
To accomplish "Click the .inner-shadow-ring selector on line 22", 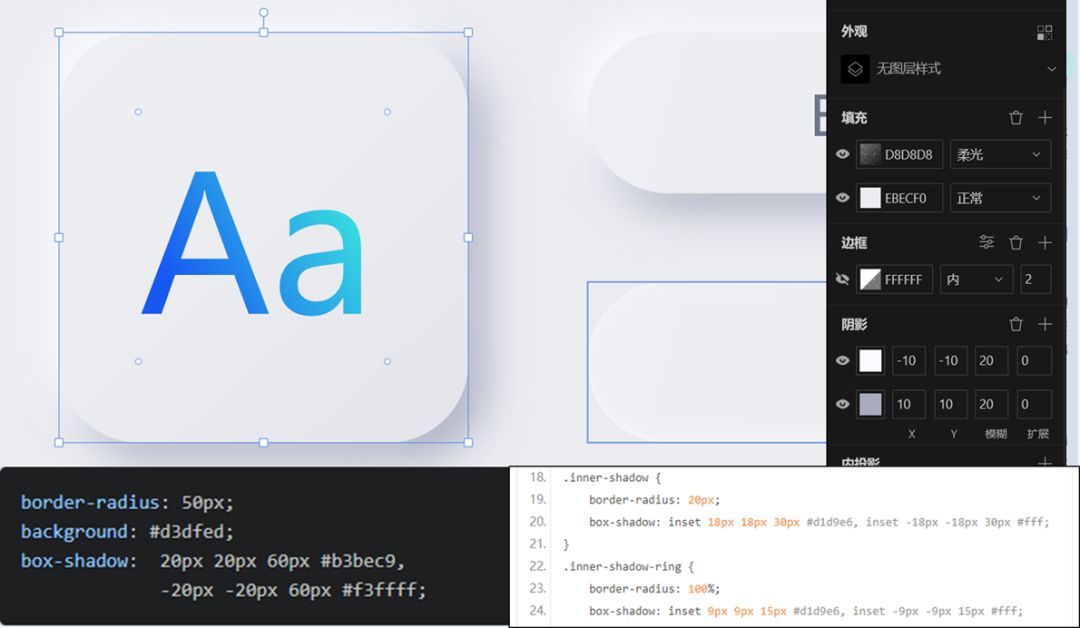I will point(622,567).
